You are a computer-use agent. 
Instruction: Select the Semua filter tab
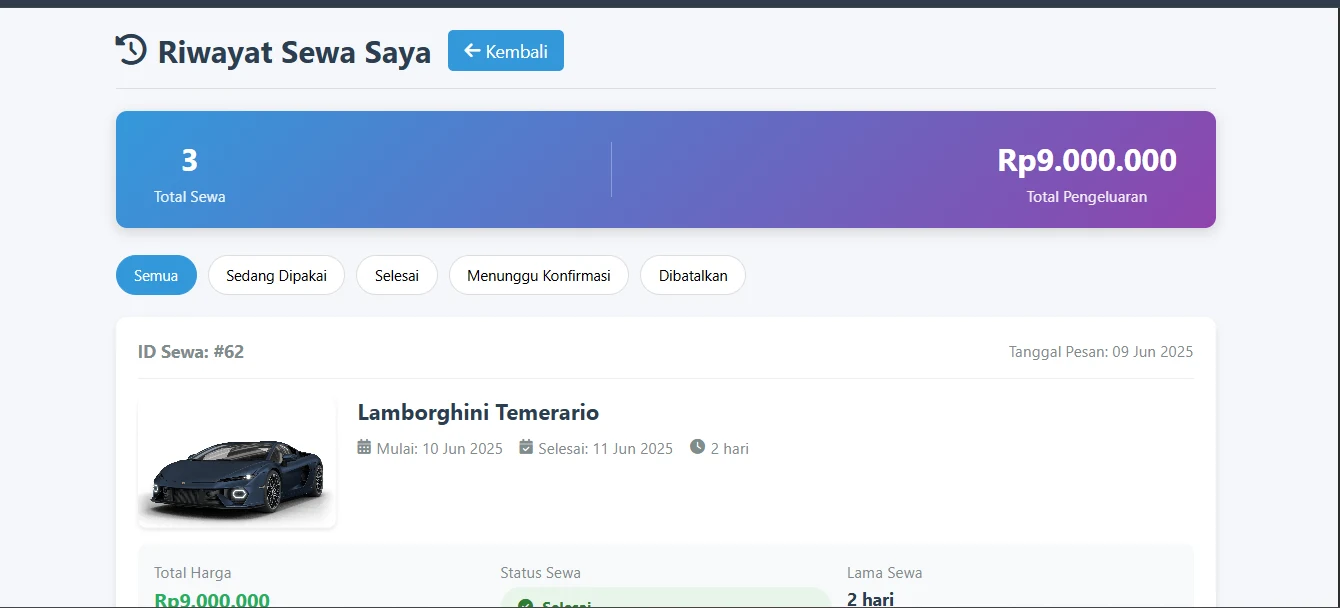tap(156, 275)
